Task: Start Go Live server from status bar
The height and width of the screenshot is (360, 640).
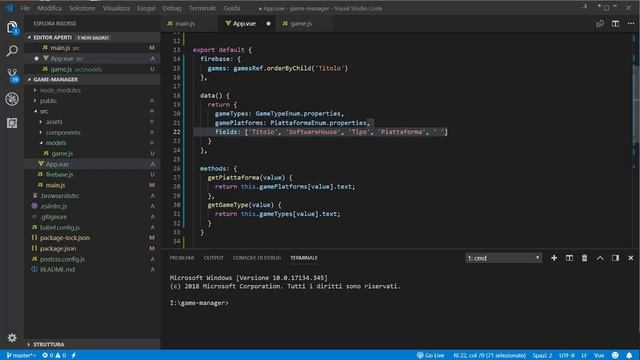Action: click(x=430, y=356)
